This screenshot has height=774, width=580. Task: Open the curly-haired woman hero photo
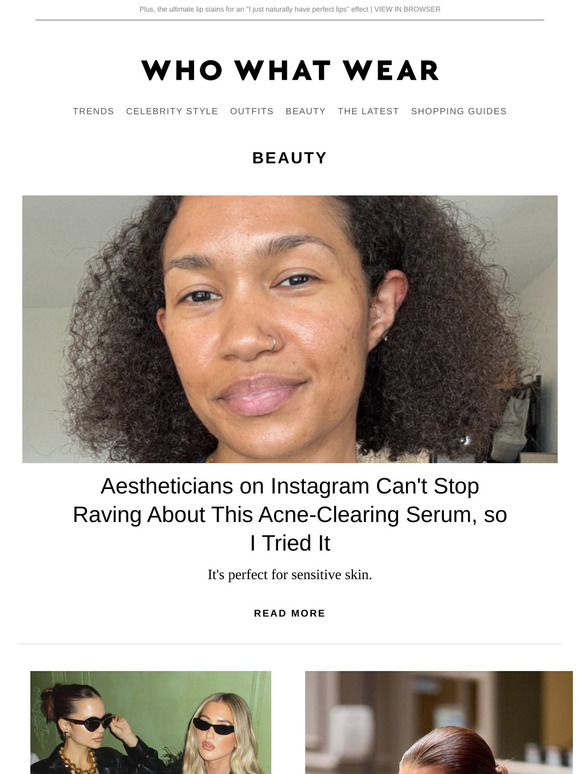290,329
